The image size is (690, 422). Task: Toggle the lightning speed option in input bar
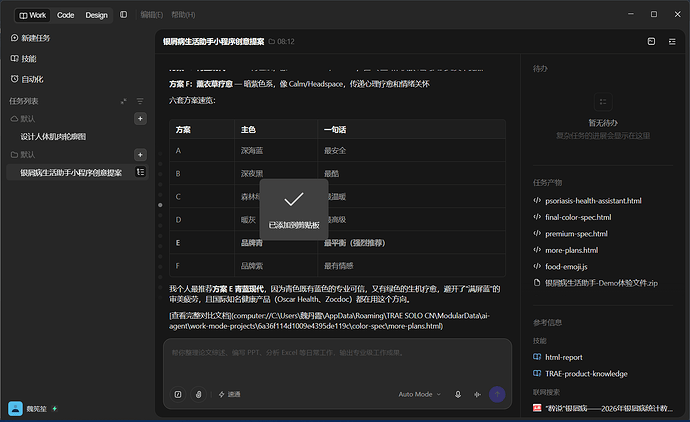229,394
